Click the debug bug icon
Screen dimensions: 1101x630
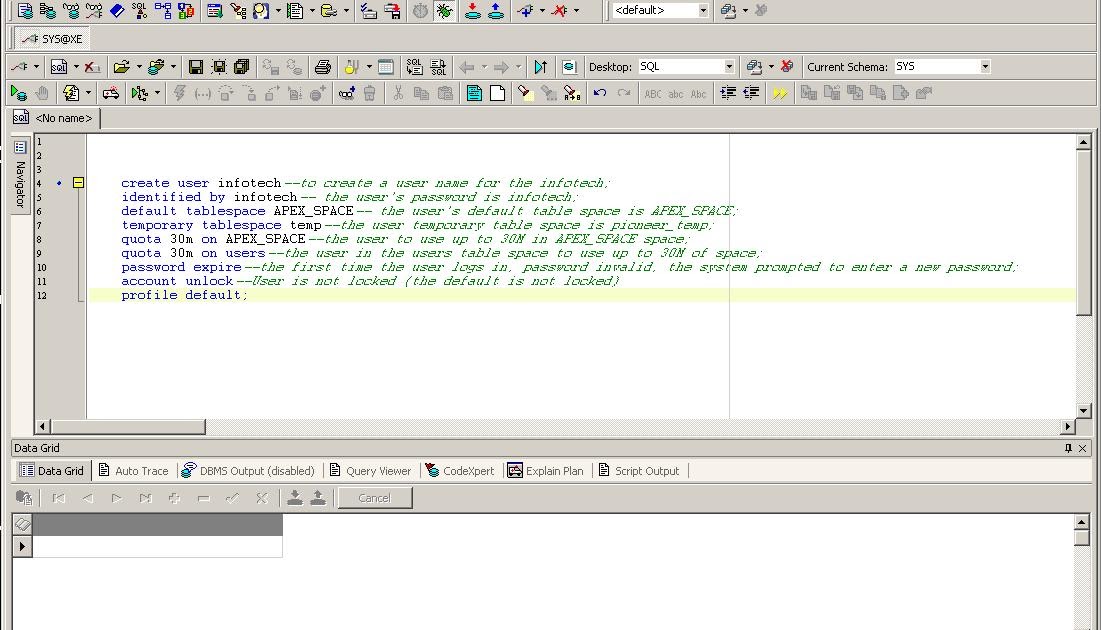tap(444, 11)
